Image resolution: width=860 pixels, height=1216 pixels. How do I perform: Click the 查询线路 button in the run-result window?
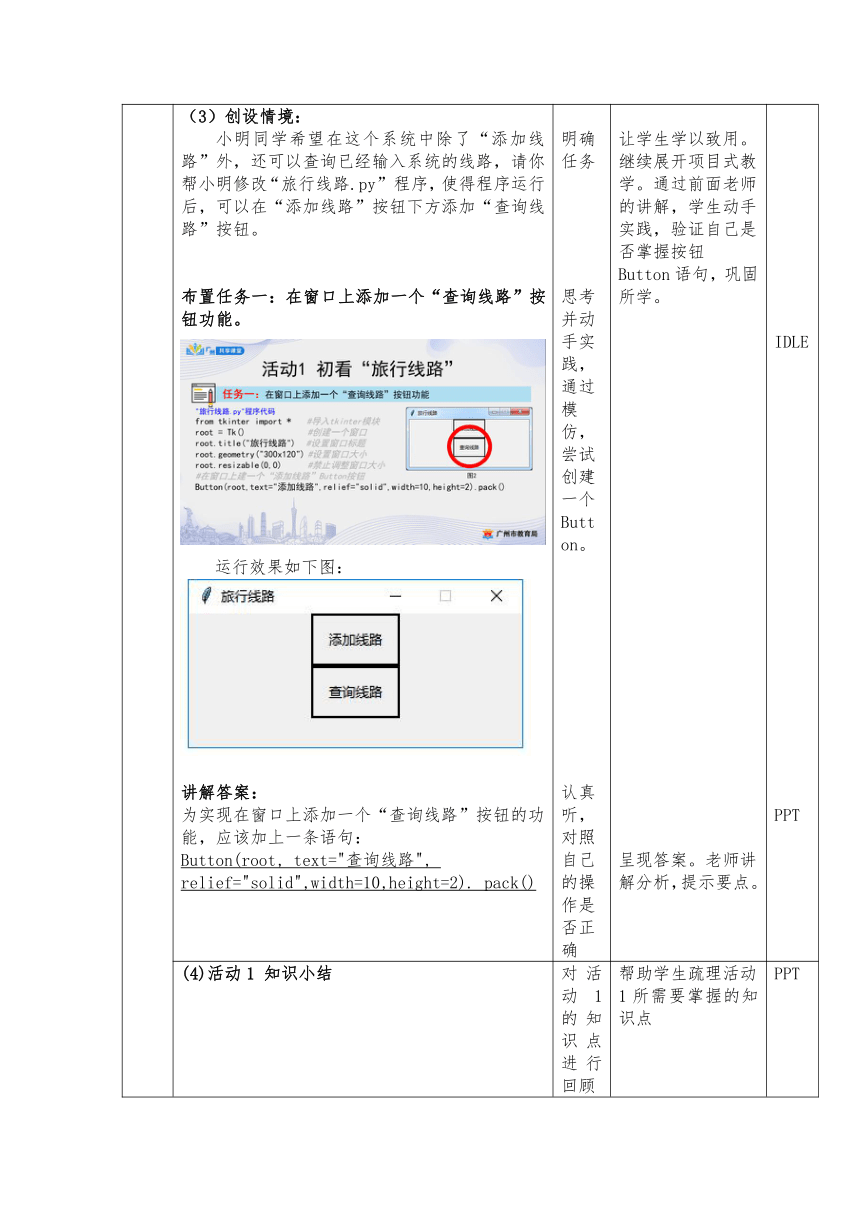pos(355,692)
